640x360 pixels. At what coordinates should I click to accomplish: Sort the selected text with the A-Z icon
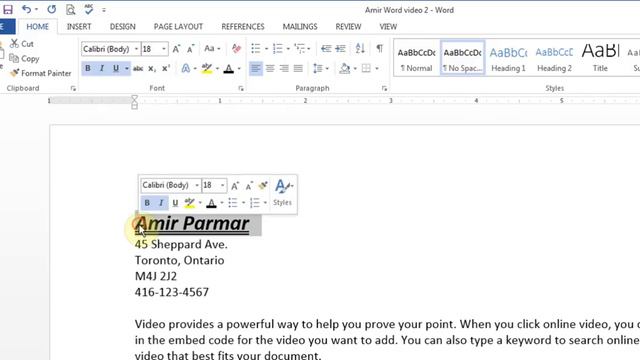click(360, 49)
